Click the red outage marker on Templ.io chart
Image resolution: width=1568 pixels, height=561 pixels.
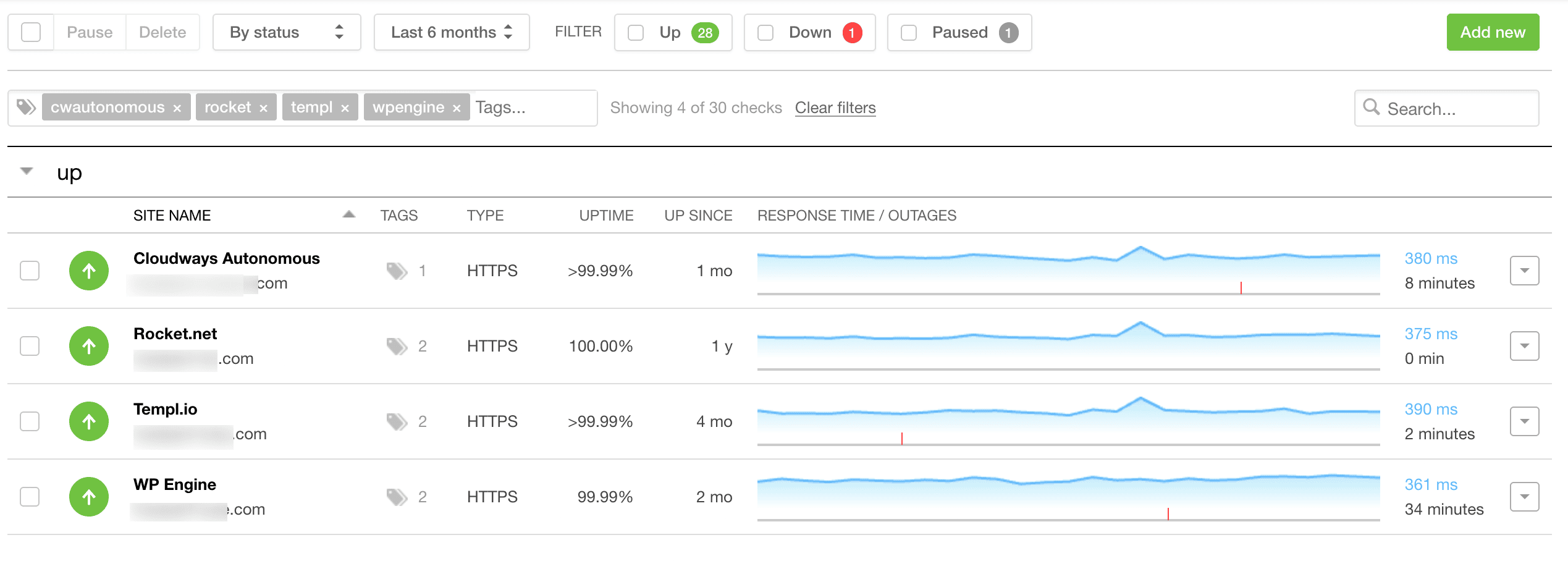click(x=902, y=438)
